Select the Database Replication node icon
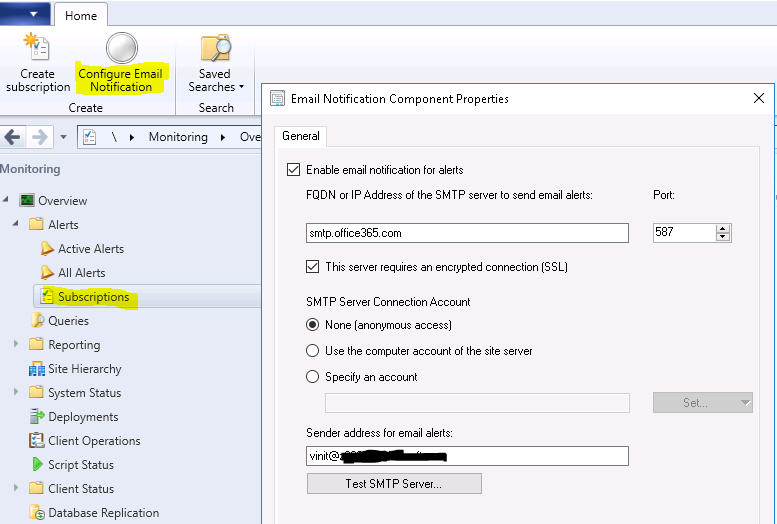 click(x=37, y=513)
